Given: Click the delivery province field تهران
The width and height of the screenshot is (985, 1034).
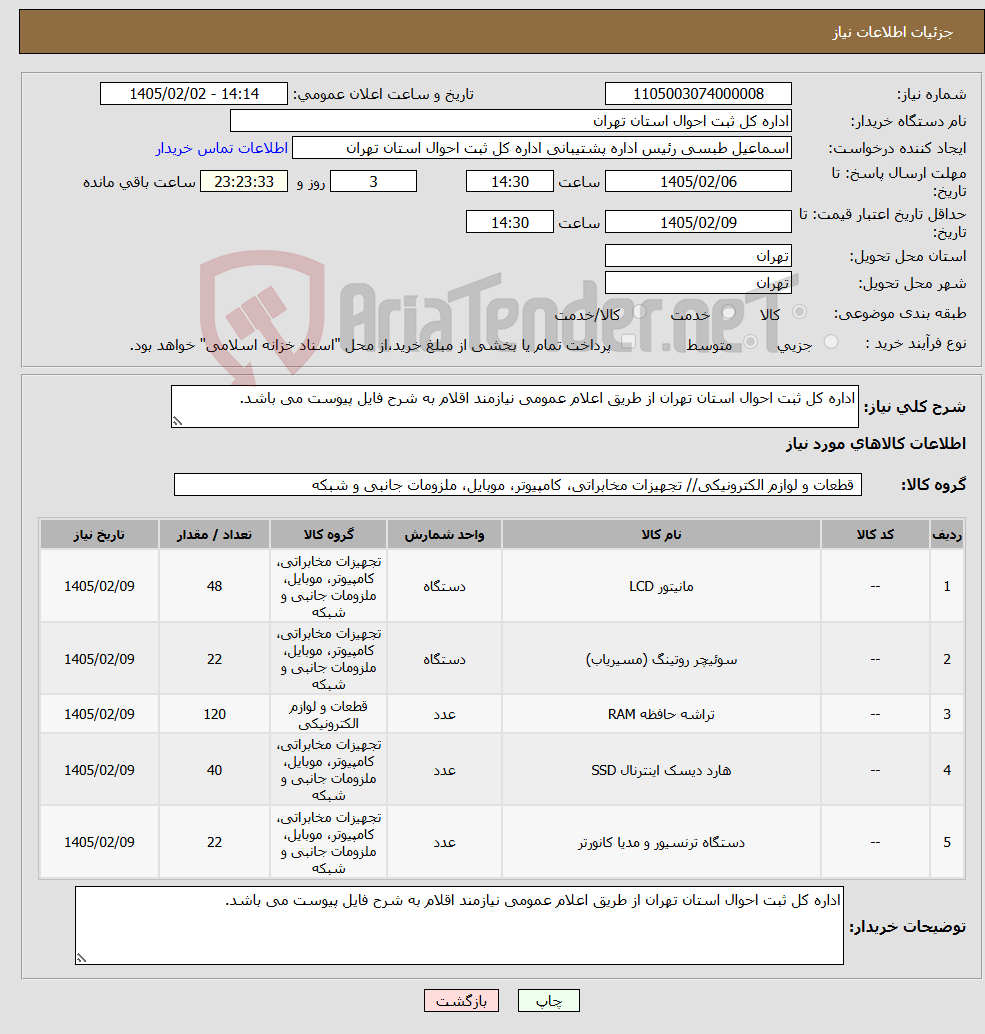Looking at the screenshot, I should pyautogui.click(x=698, y=256).
